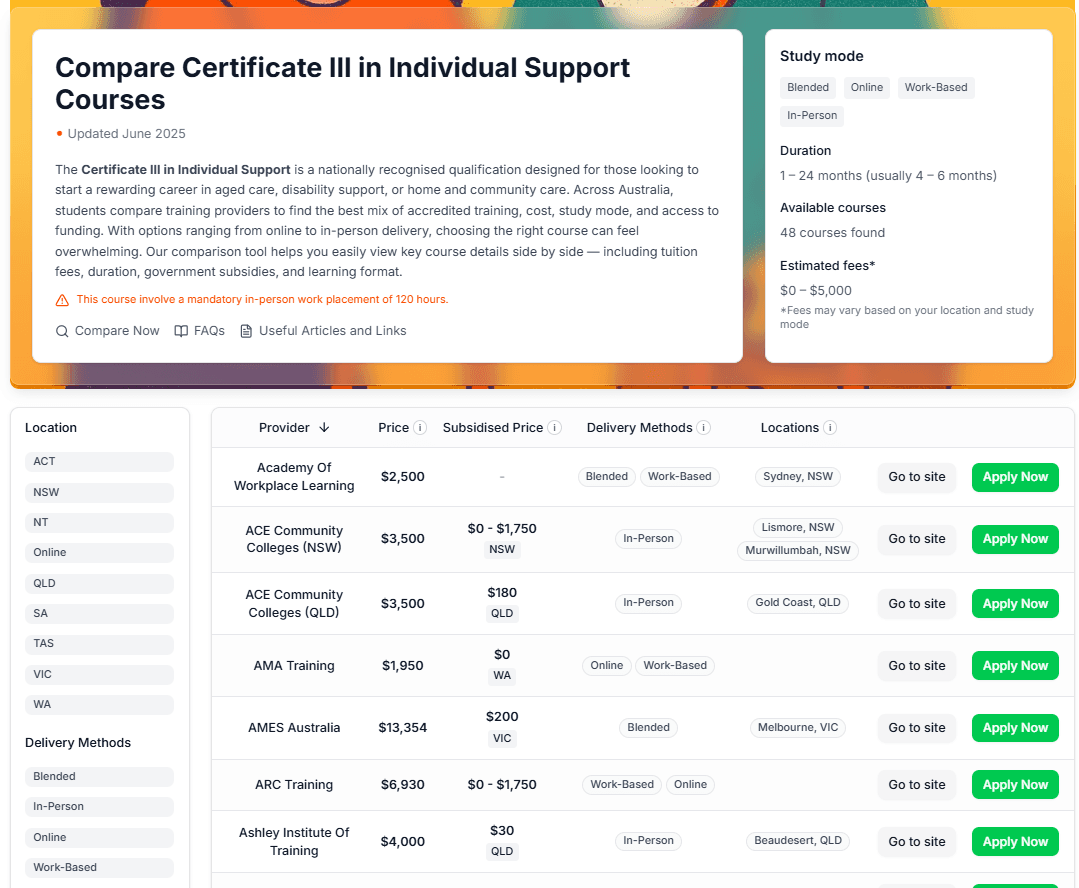
Task: Click the document icon beside Useful Articles
Action: point(246,330)
